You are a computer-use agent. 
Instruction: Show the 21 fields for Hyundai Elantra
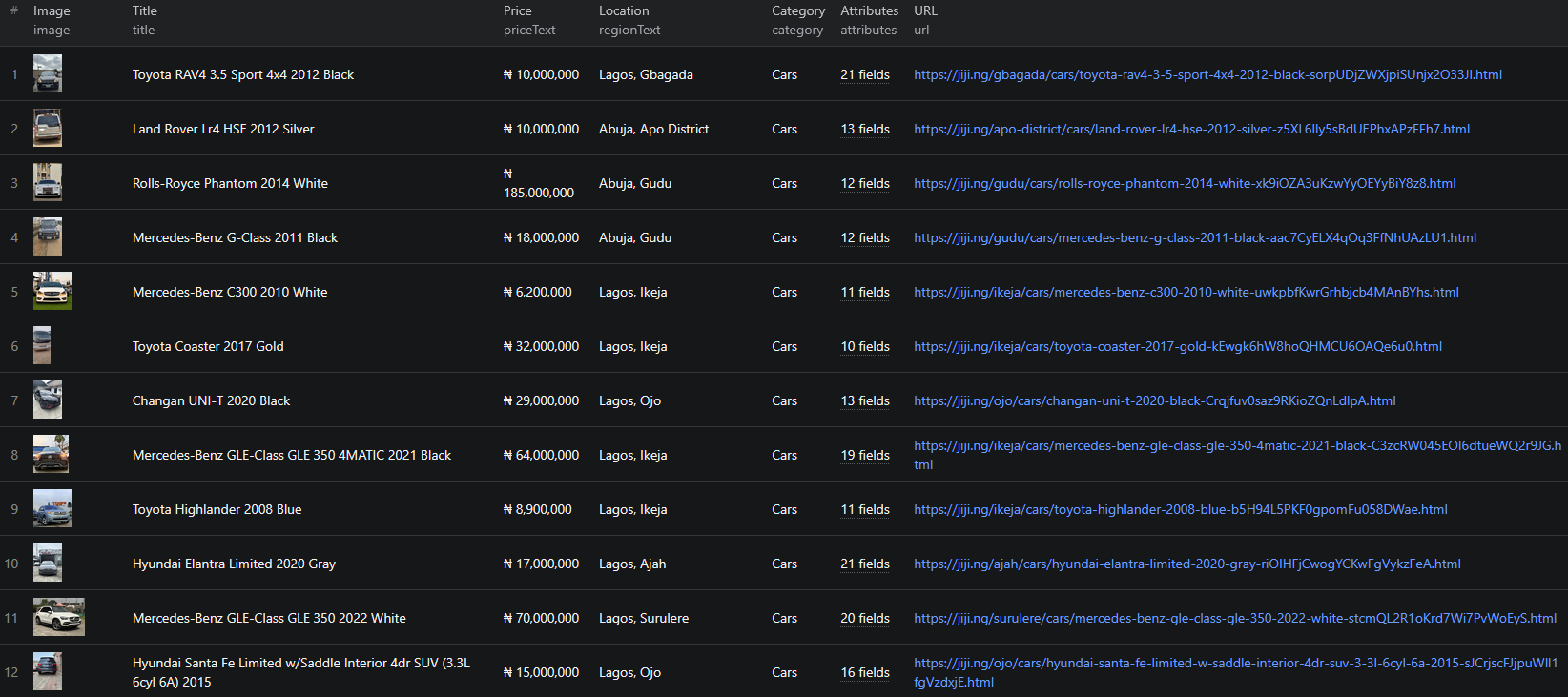pyautogui.click(x=865, y=564)
